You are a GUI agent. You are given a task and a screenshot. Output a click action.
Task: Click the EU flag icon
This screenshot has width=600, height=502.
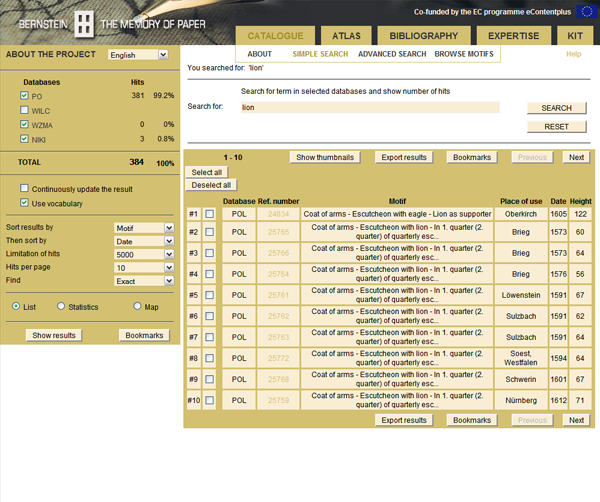(x=585, y=11)
